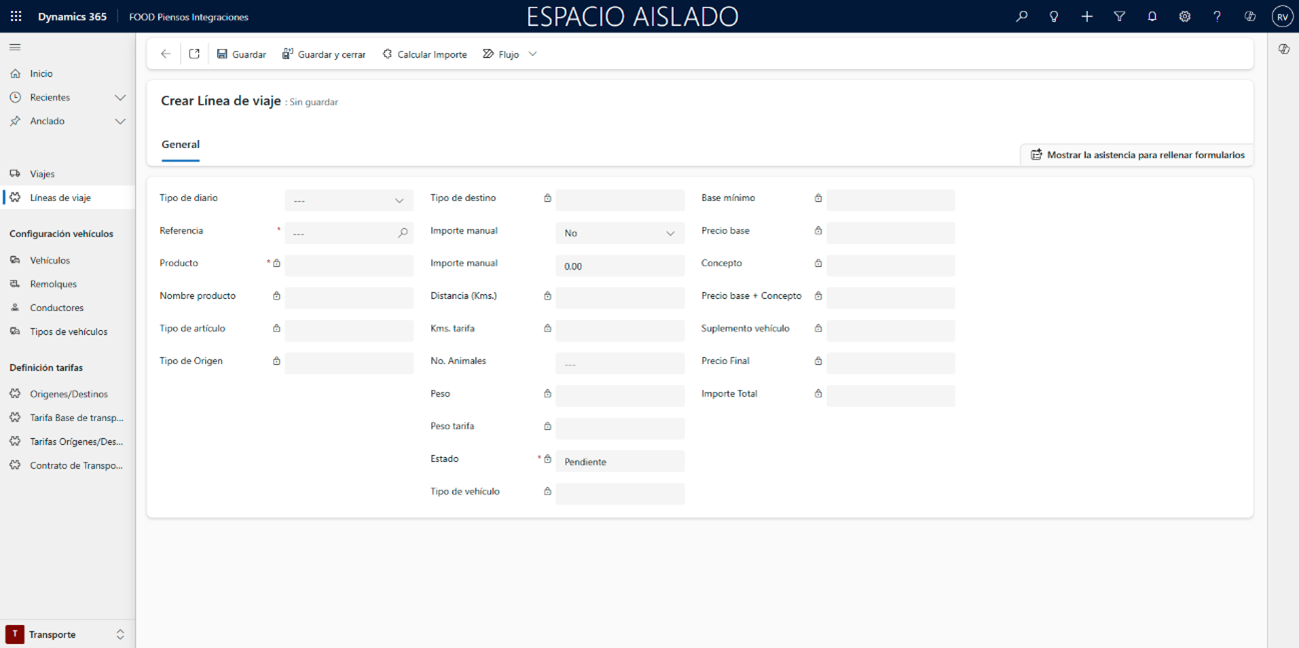Click the Calcular Importe button
Screen dimensions: 1299x648
pyautogui.click(x=425, y=54)
